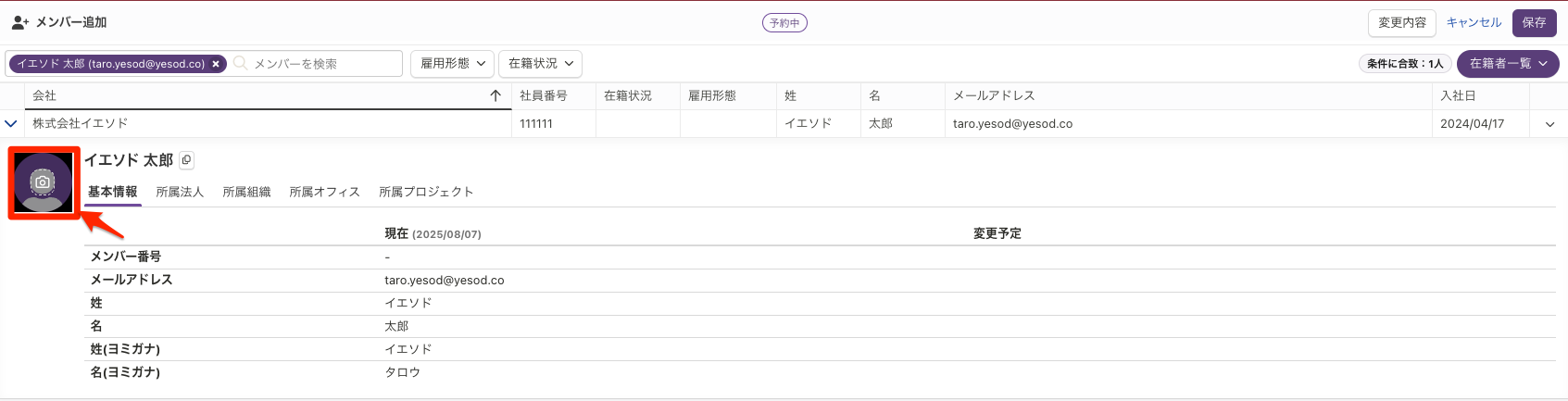Click the camera icon on profile avatar

43,182
